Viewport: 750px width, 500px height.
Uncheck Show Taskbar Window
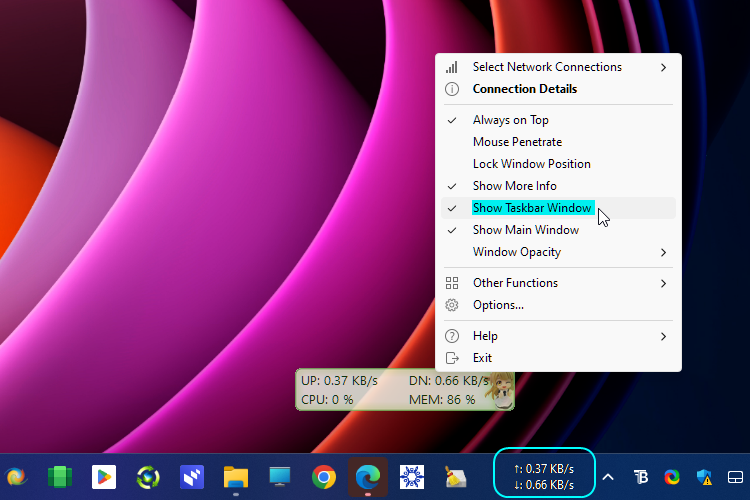558,208
